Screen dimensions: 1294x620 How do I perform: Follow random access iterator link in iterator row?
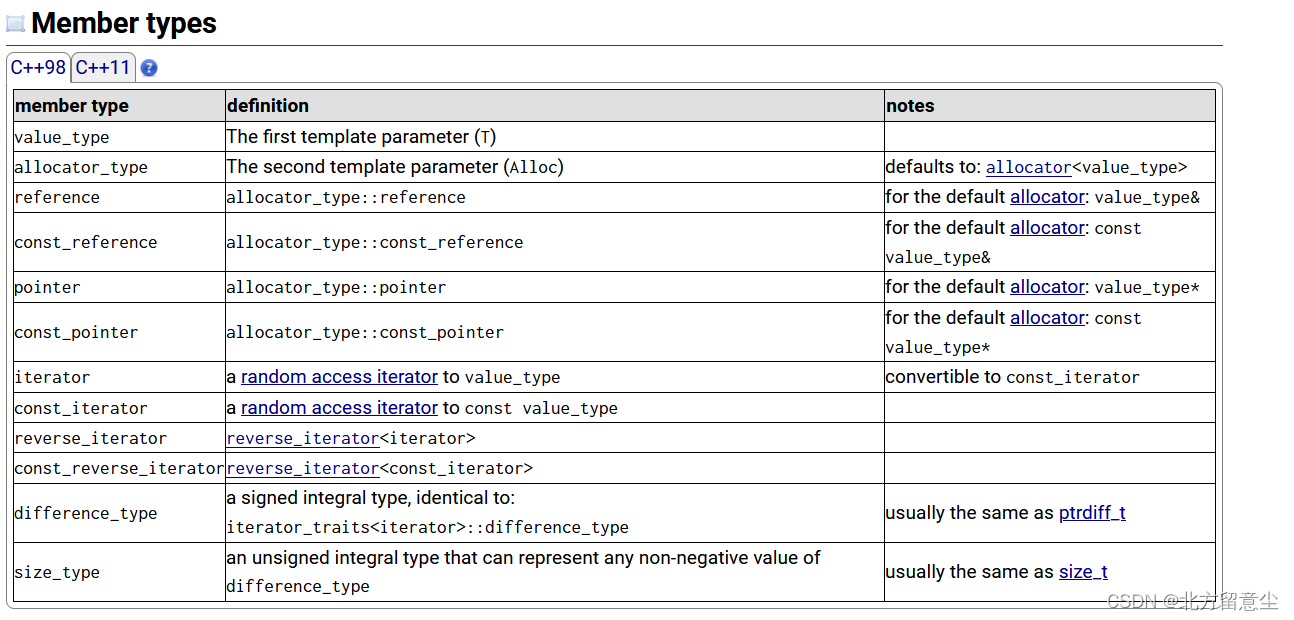tap(339, 377)
